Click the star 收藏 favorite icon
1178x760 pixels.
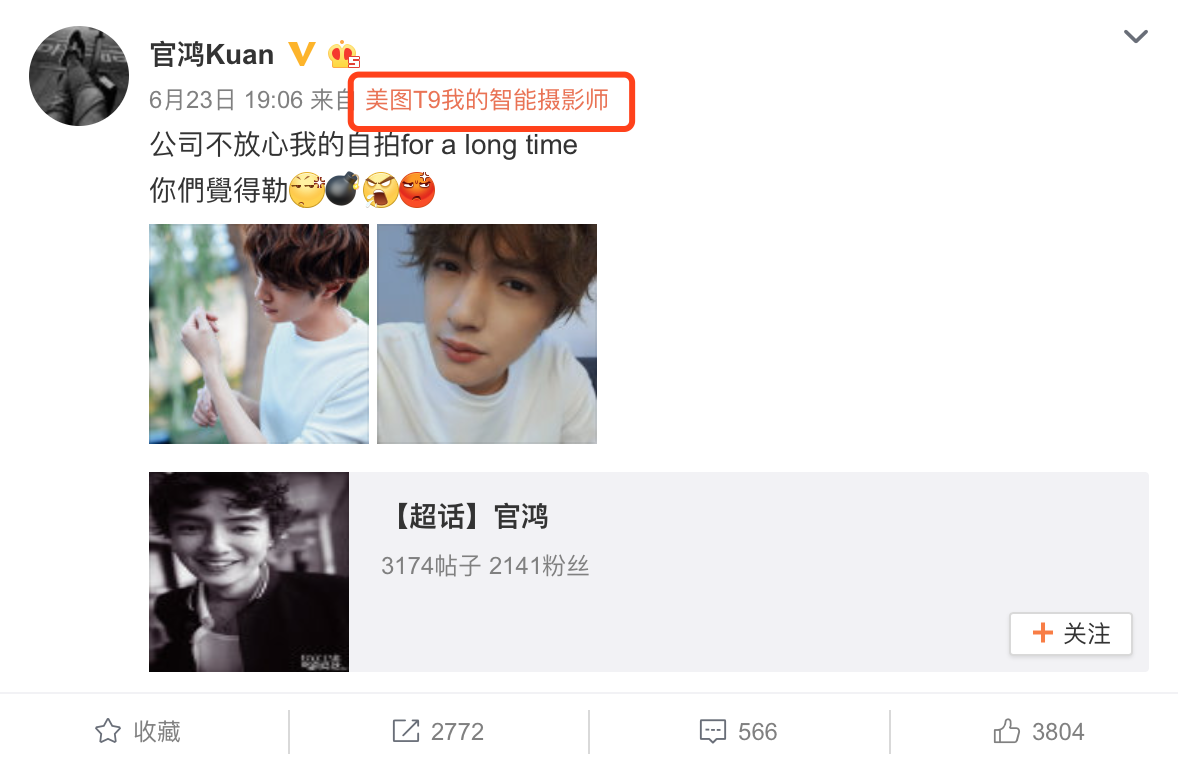[x=107, y=731]
